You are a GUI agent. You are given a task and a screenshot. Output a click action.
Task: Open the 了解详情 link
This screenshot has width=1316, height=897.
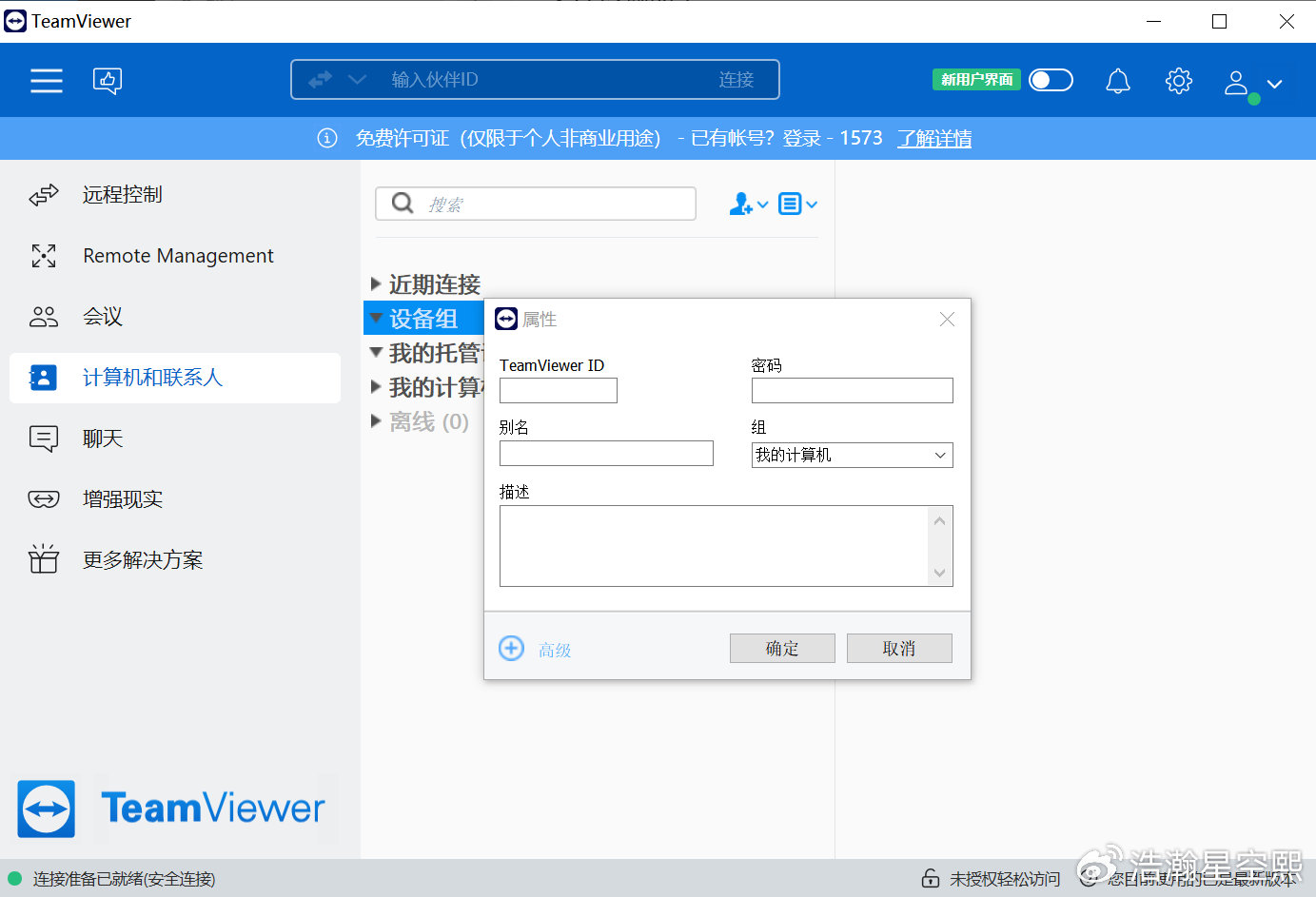(x=934, y=139)
